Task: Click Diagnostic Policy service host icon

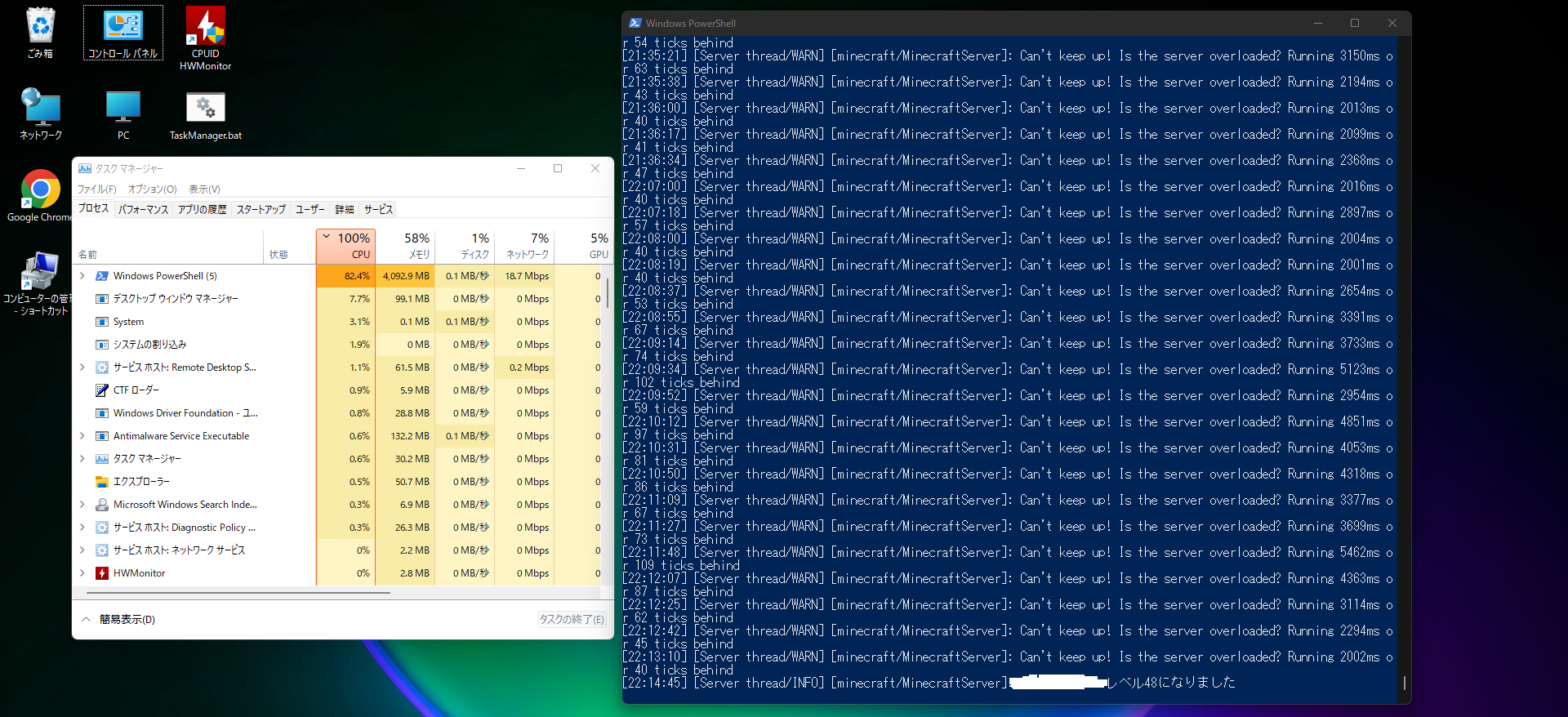Action: point(102,528)
